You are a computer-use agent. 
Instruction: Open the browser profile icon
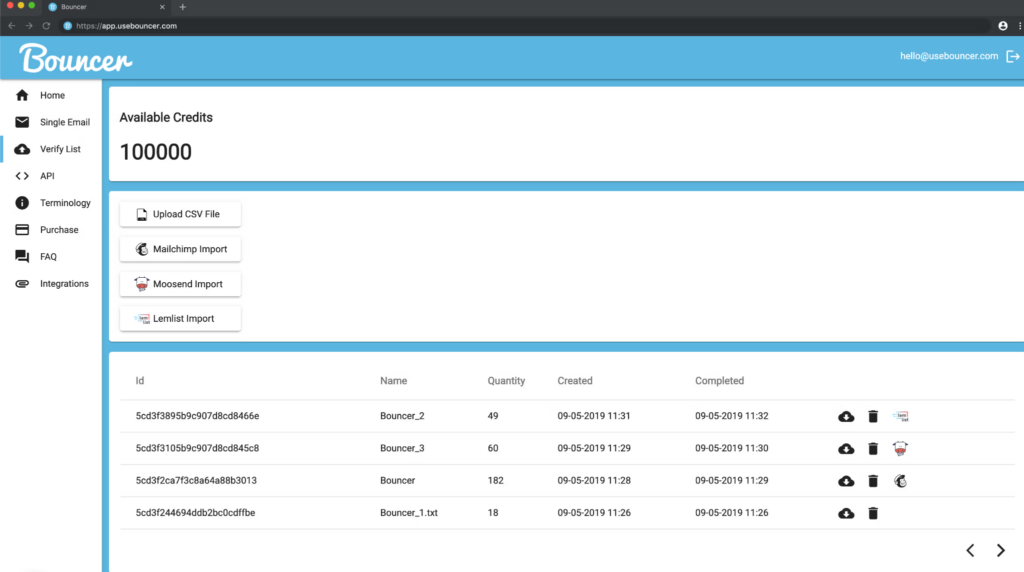(x=1003, y=26)
